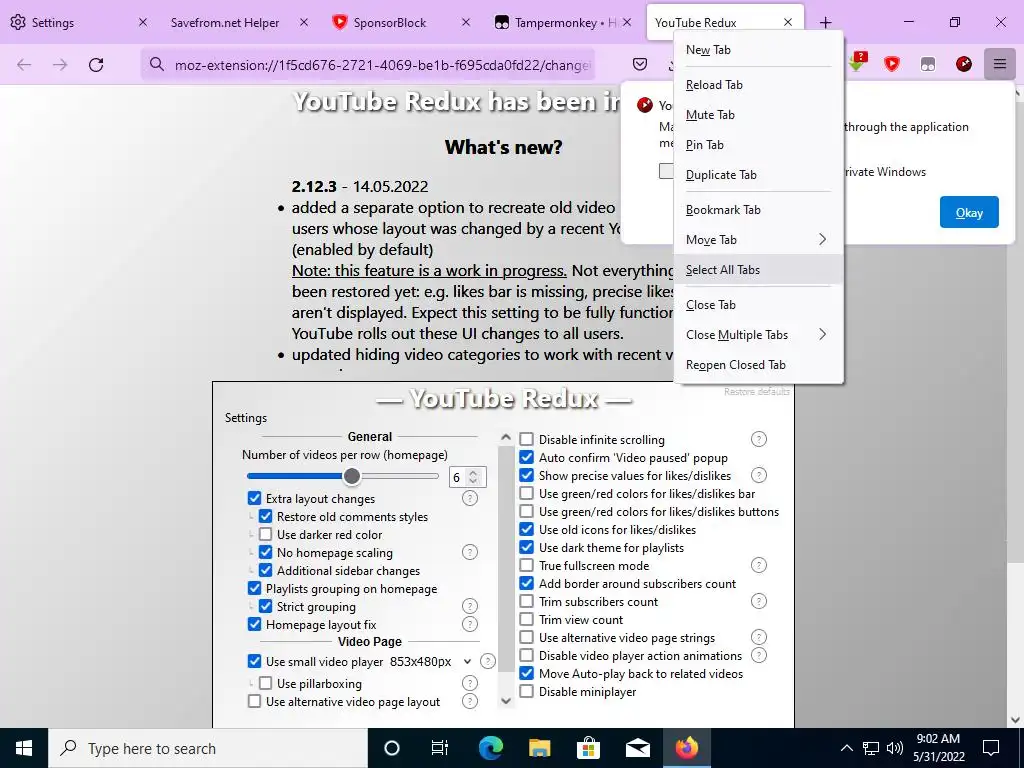Go forward one page

pyautogui.click(x=60, y=64)
